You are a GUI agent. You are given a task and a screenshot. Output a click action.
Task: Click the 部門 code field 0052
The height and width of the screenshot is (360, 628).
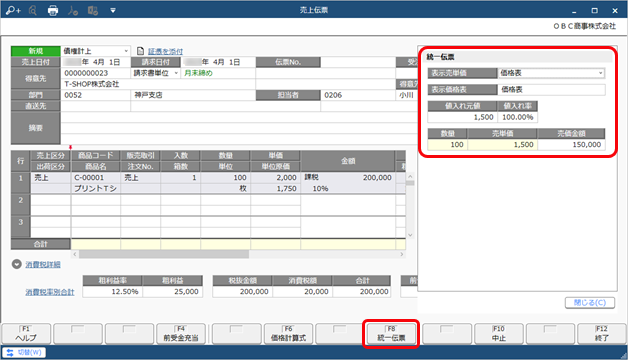[x=96, y=95]
